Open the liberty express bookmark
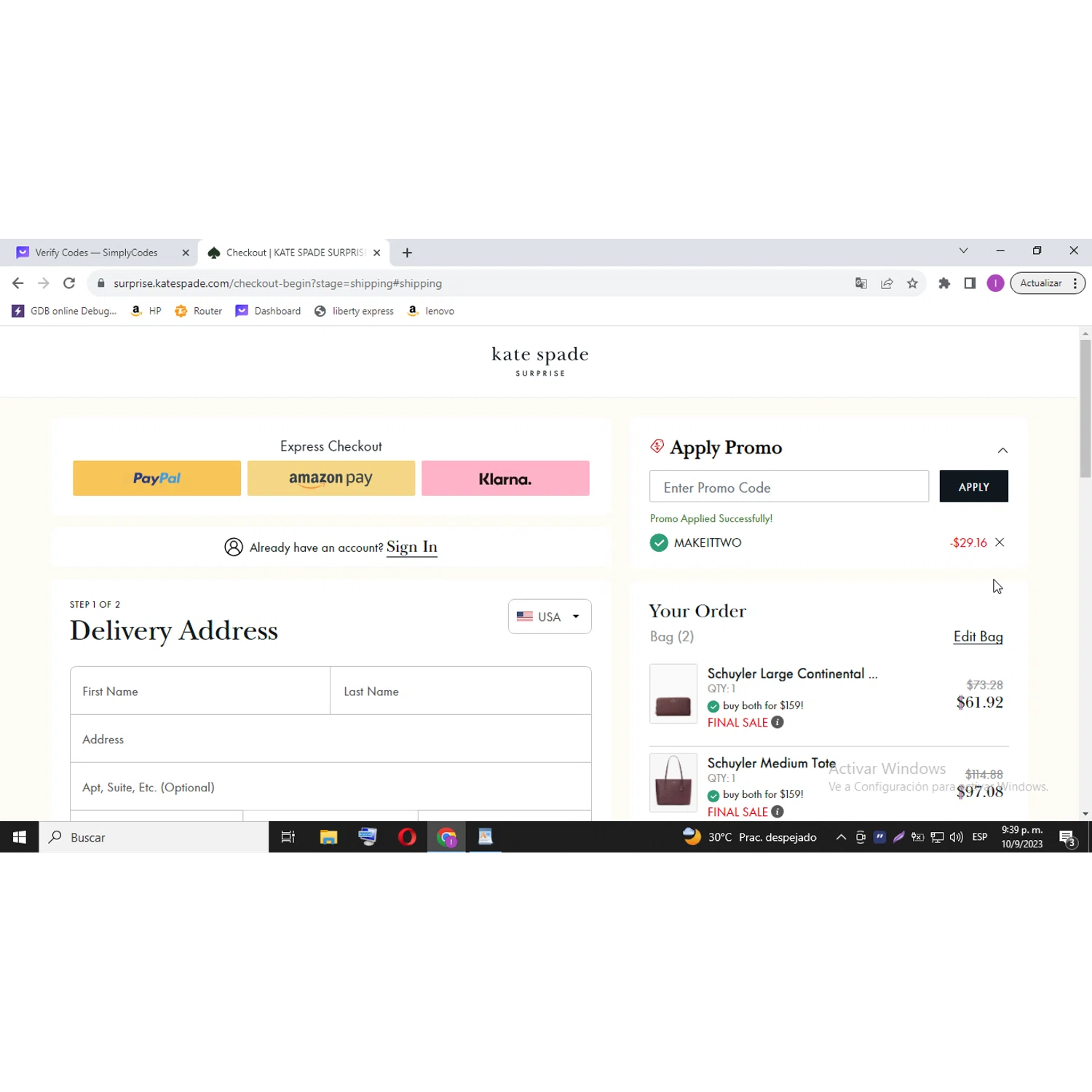The width and height of the screenshot is (1092, 1092). point(354,311)
